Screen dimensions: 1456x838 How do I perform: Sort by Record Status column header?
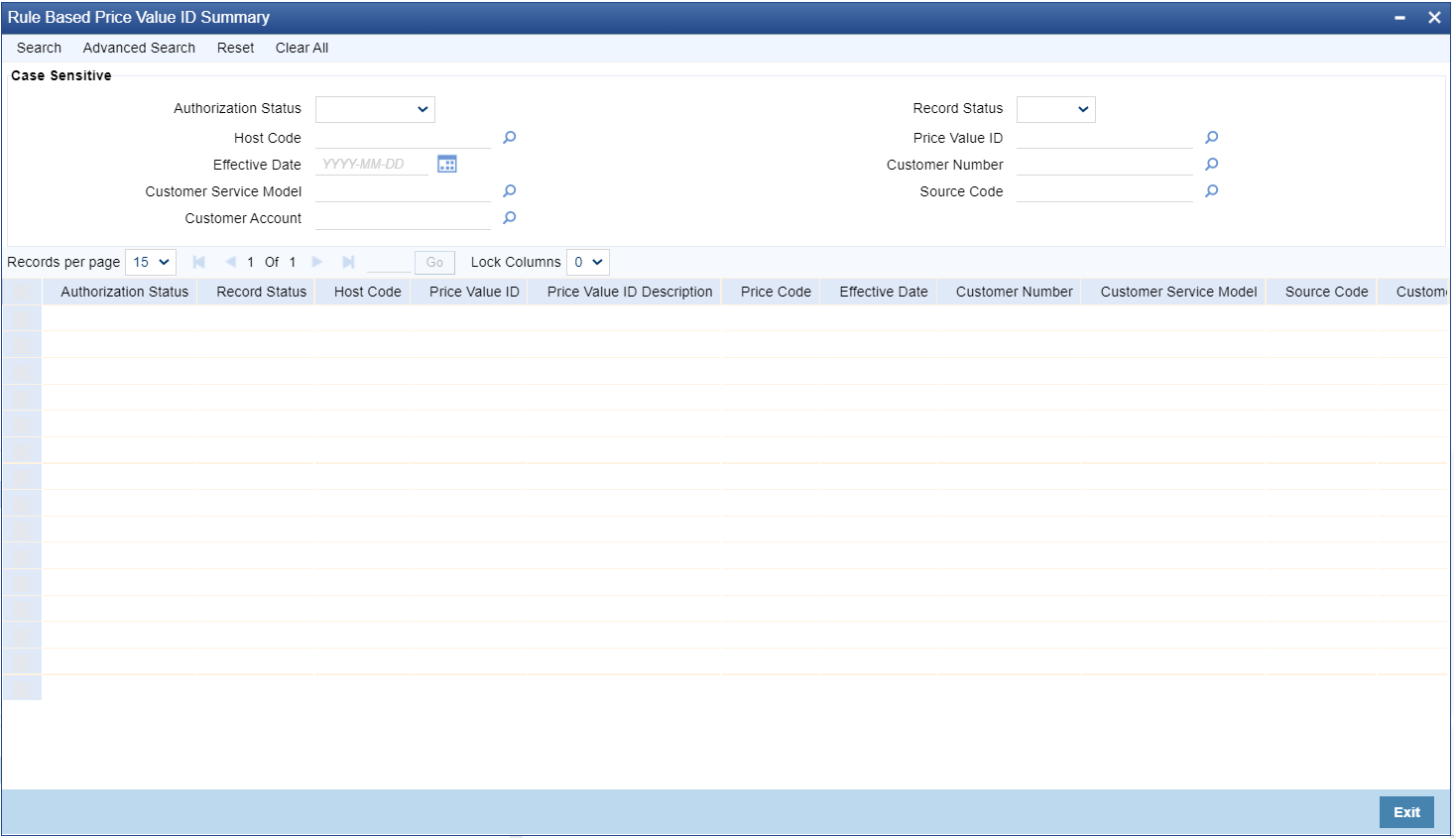(261, 292)
